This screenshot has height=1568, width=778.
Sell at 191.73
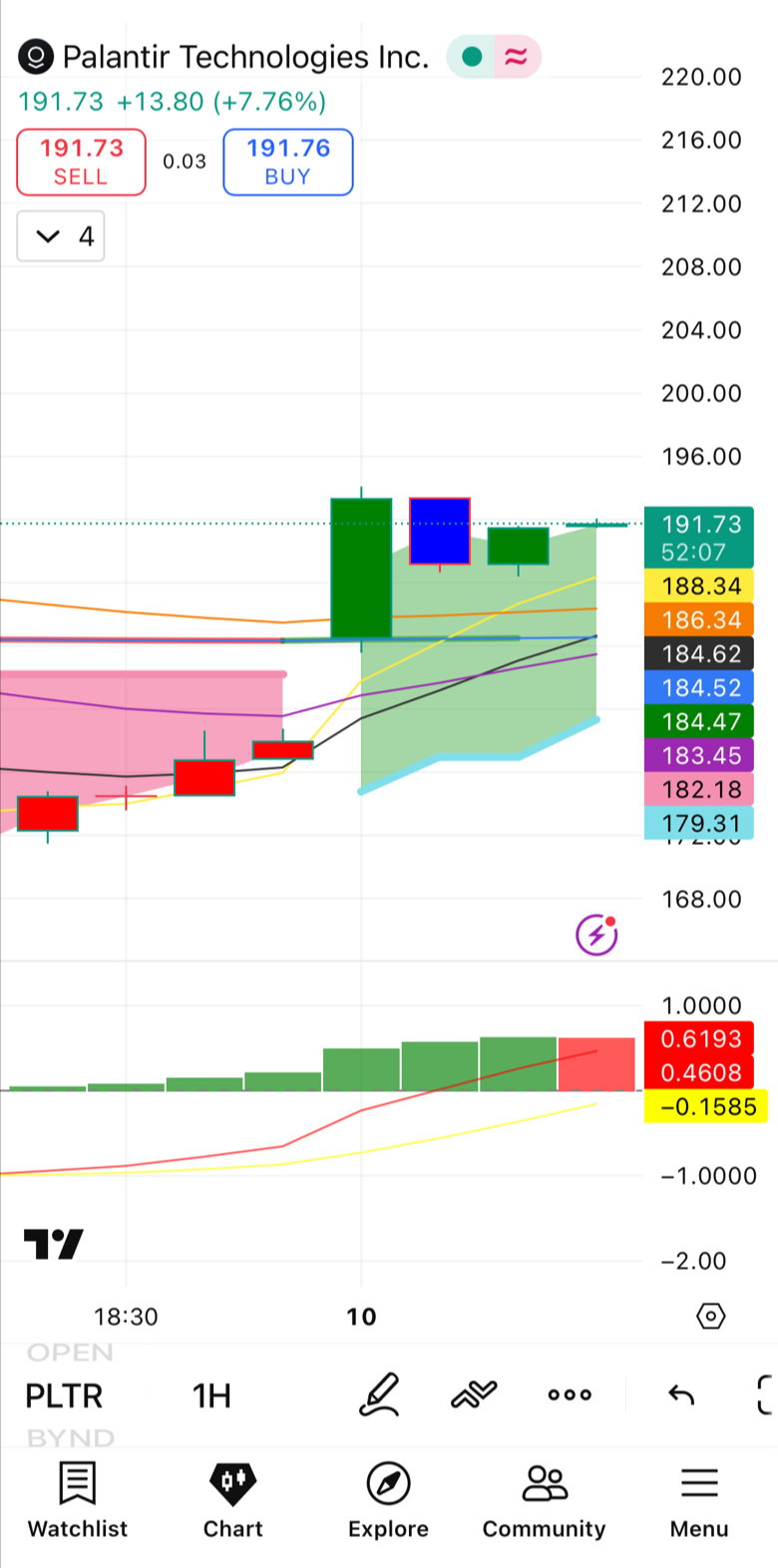point(81,162)
